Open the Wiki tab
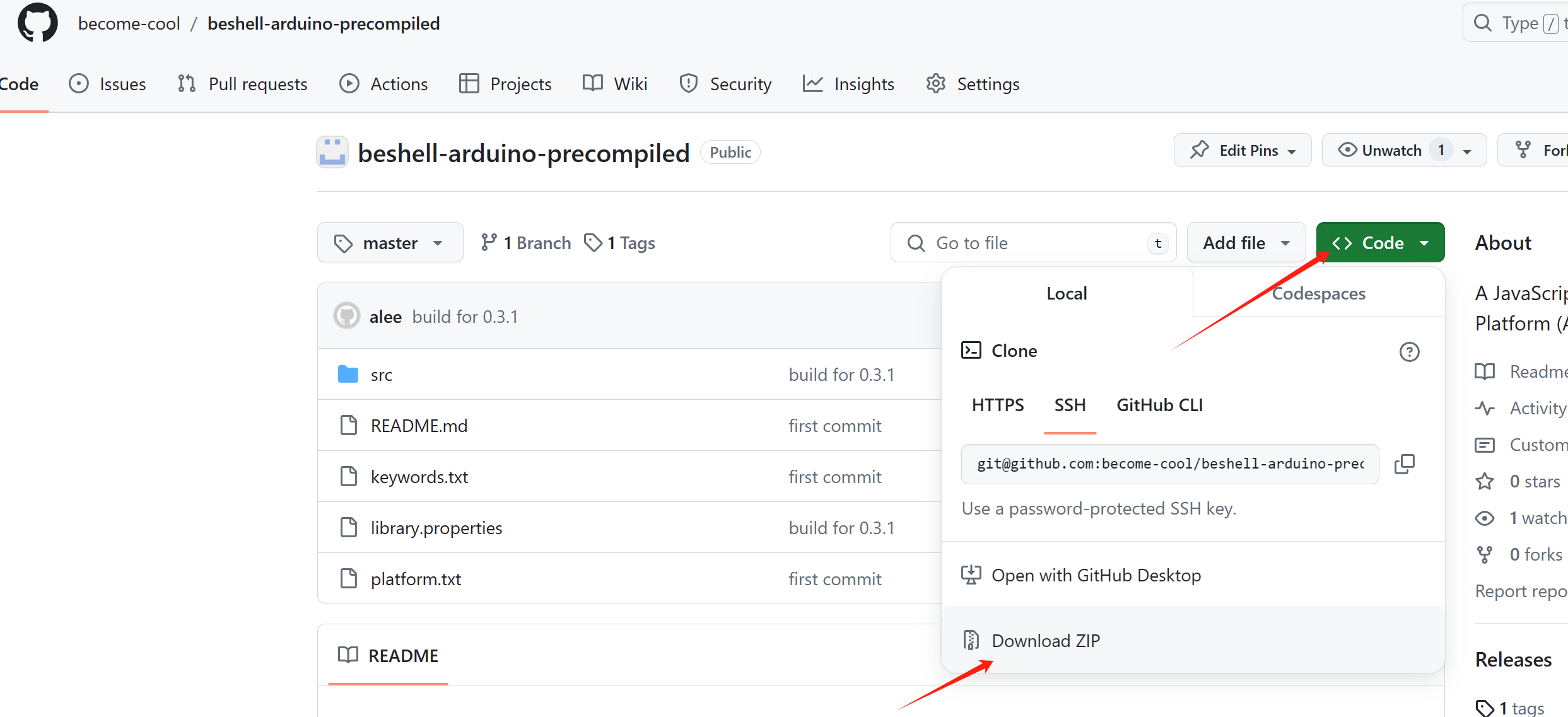1568x717 pixels. pos(615,84)
